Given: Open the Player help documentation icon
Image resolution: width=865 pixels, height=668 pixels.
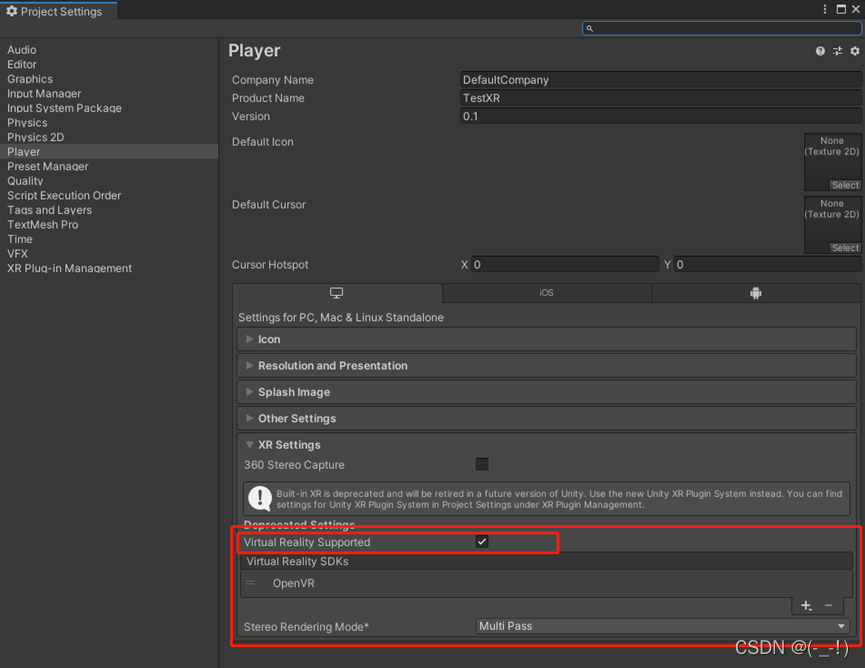Looking at the screenshot, I should click(x=820, y=51).
